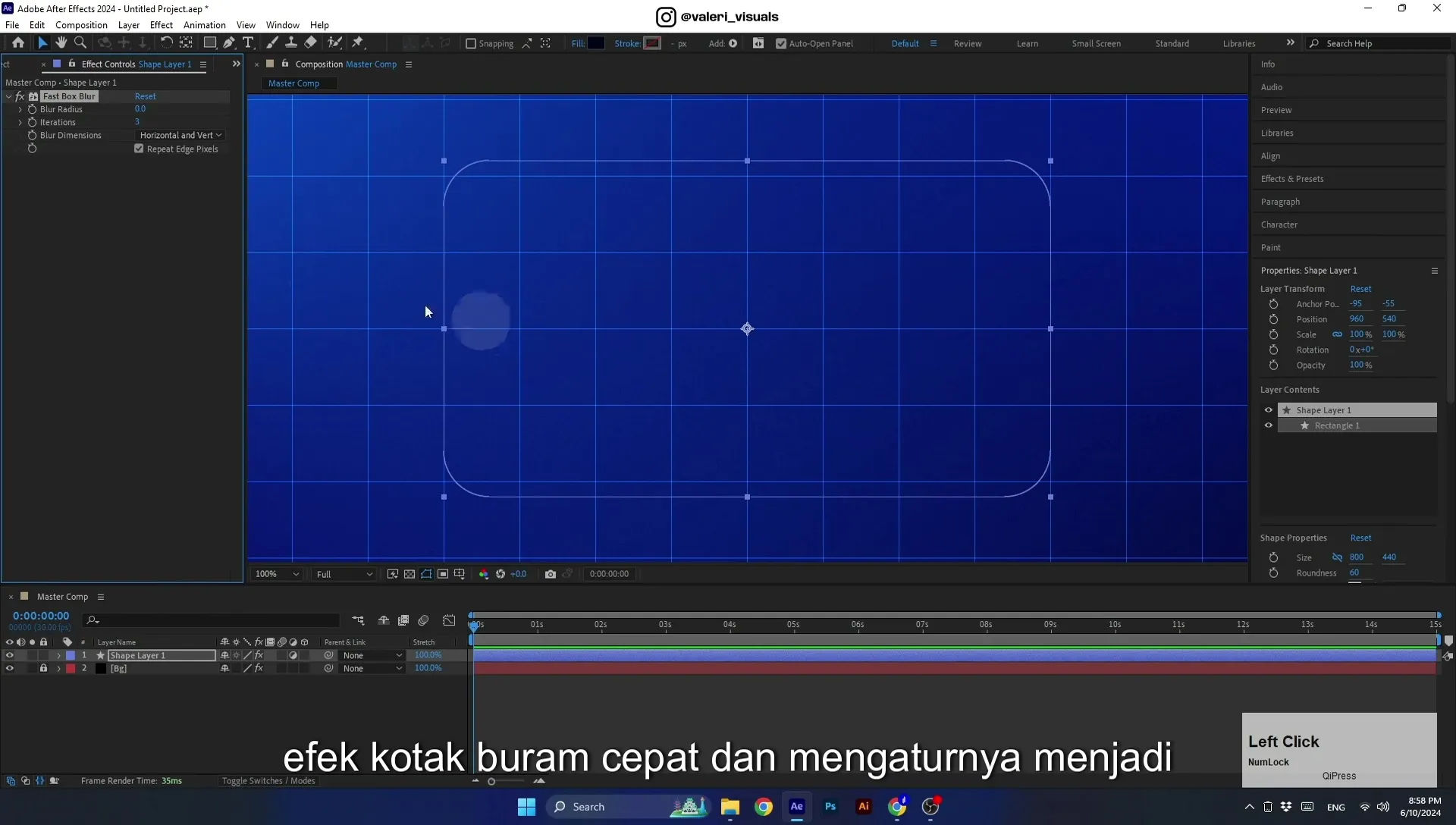1456x825 pixels.
Task: Expand Shape Layer 1 in timeline
Action: click(58, 655)
